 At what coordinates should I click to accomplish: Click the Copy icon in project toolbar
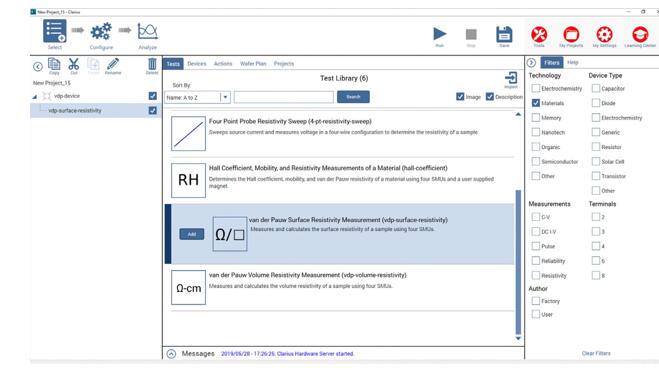coord(54,65)
